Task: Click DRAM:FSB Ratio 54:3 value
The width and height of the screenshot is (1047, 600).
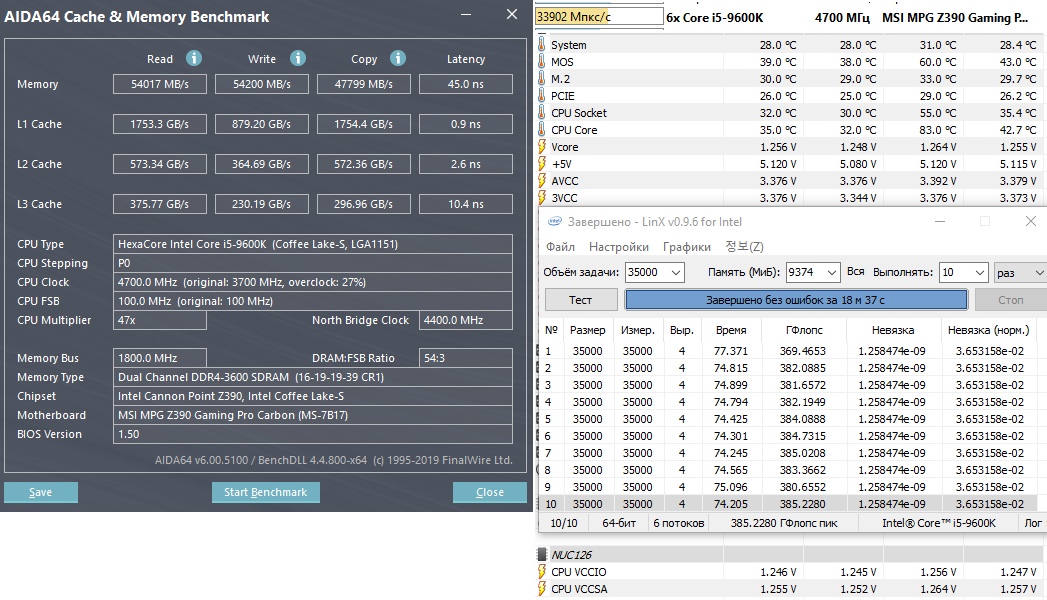Action: pyautogui.click(x=465, y=358)
